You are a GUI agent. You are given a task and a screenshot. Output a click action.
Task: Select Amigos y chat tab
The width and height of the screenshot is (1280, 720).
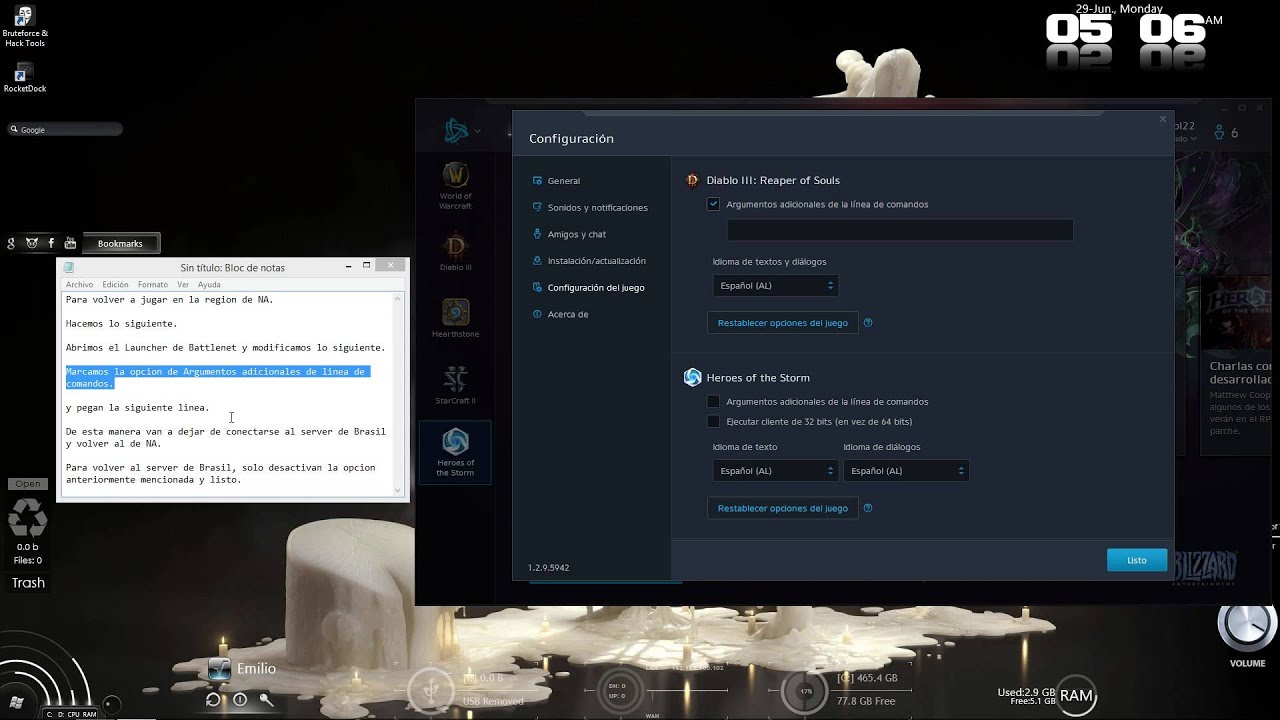576,234
